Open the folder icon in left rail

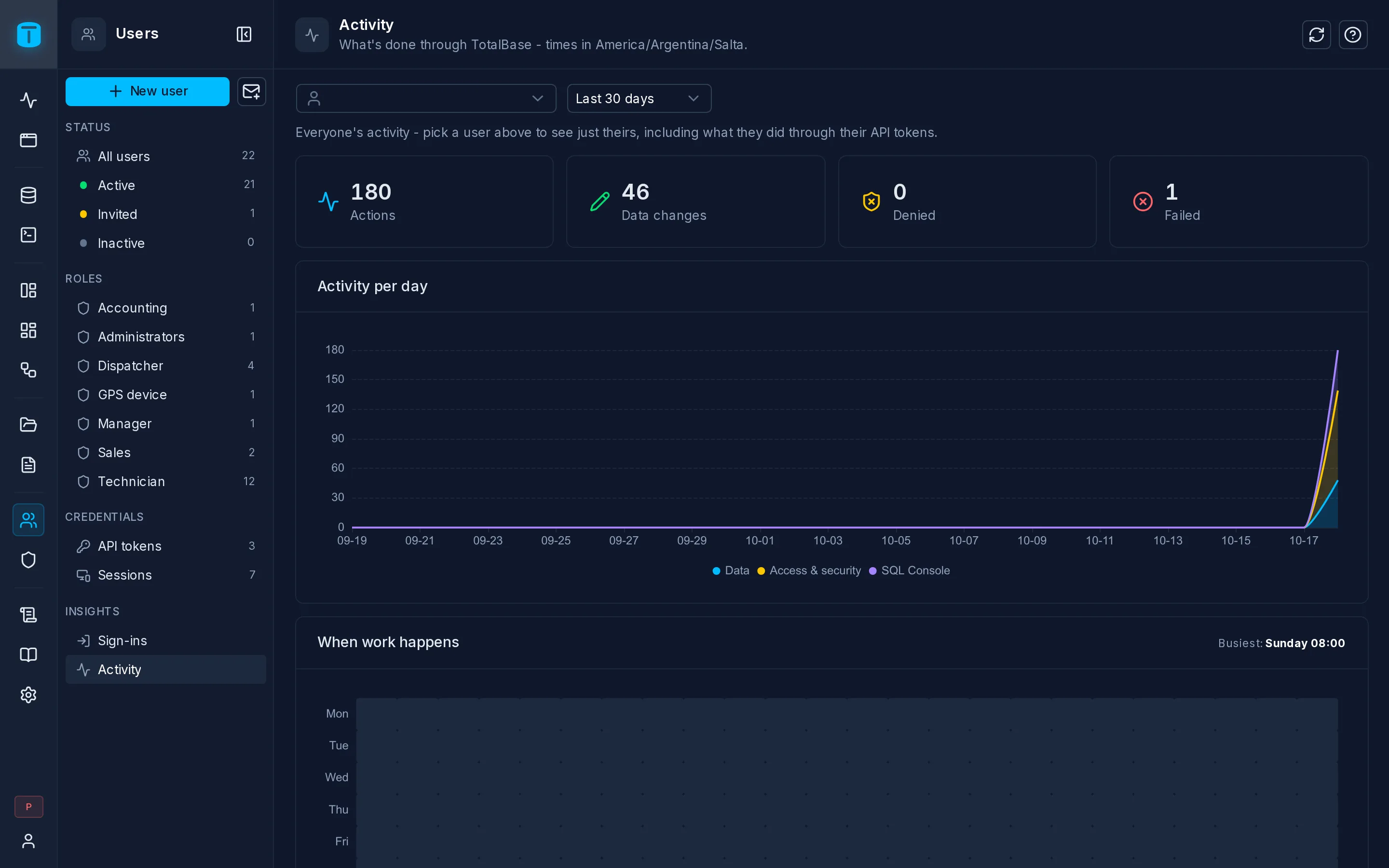(28, 425)
